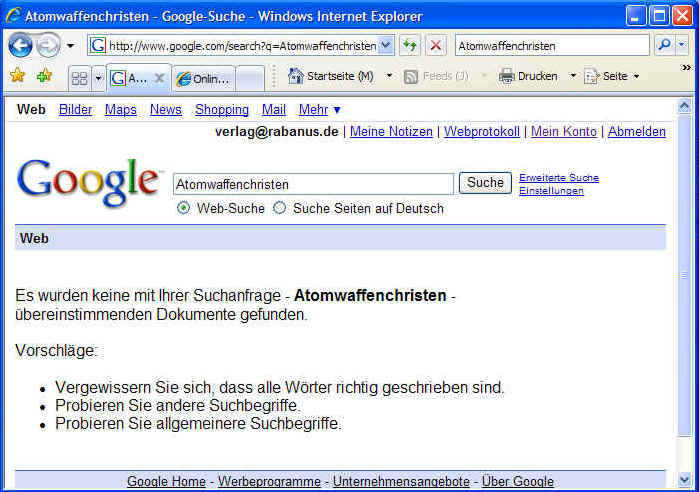Viewport: 699px width, 492px height.
Task: Open the Über Google footer link
Action: (518, 481)
